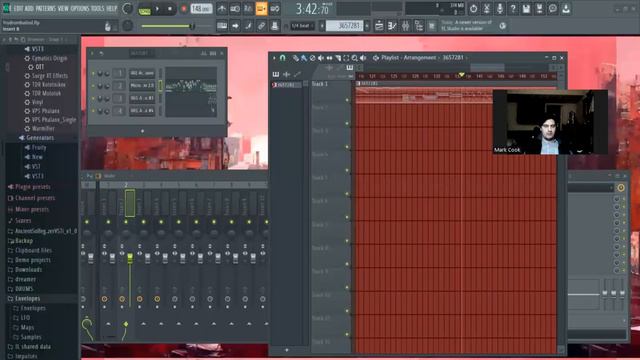Click first channel button in channel rack
The image size is (640, 360).
[142, 73]
